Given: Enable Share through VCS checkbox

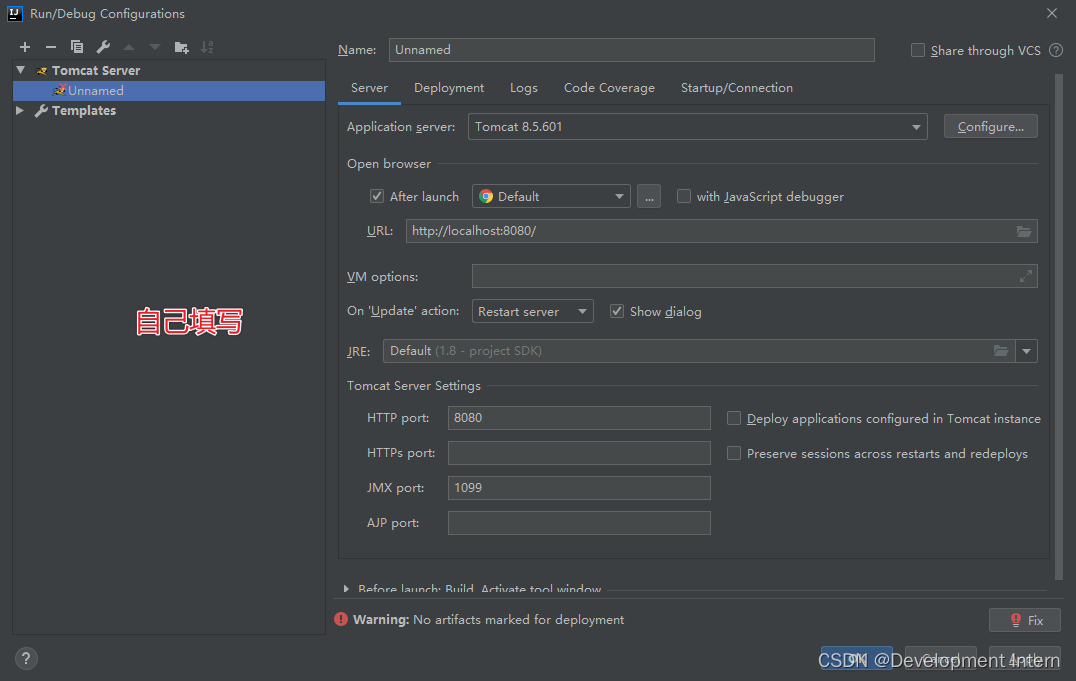Looking at the screenshot, I should pyautogui.click(x=917, y=50).
